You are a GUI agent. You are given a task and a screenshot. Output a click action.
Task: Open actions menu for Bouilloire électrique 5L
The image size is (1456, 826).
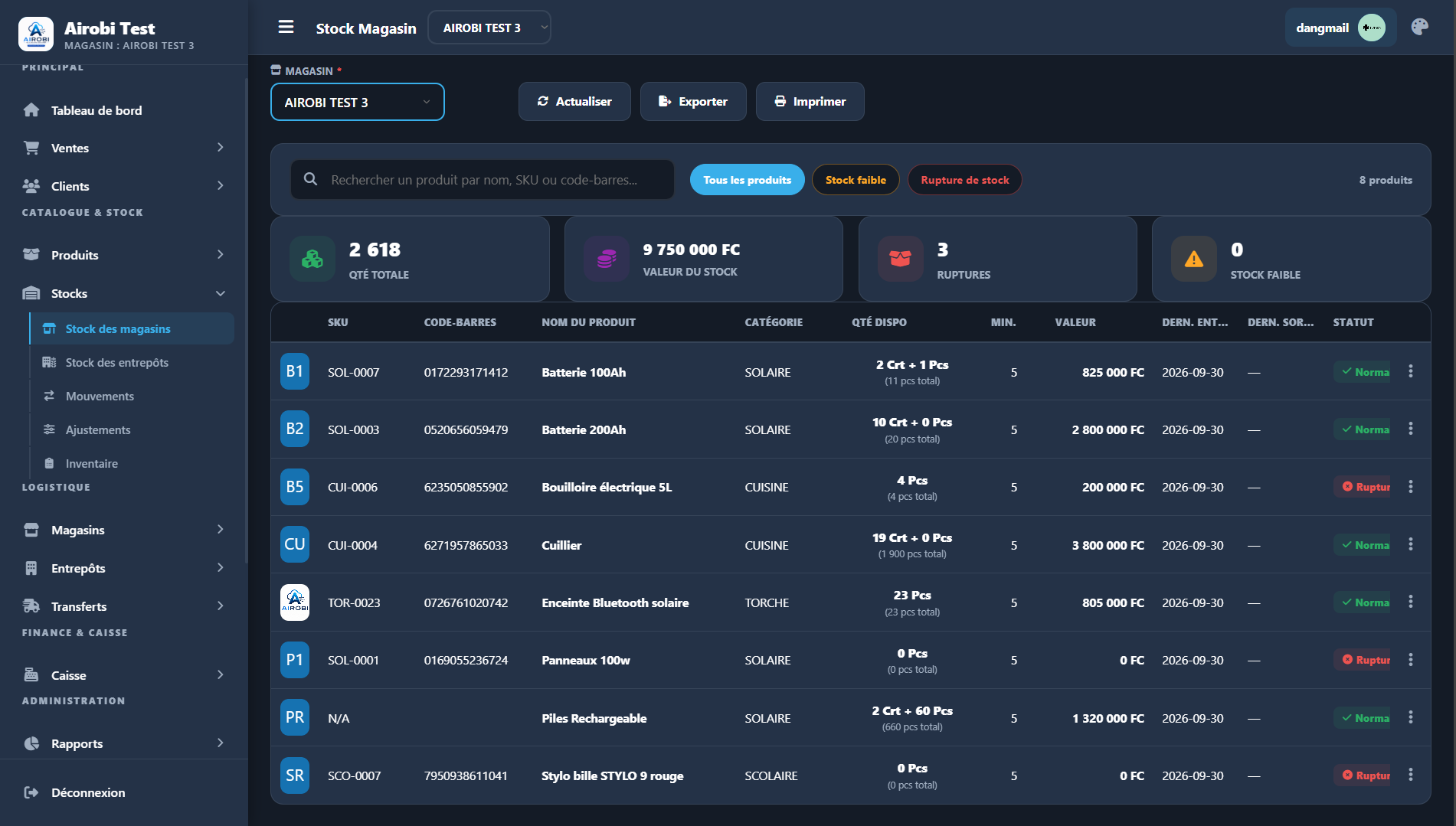pos(1410,487)
